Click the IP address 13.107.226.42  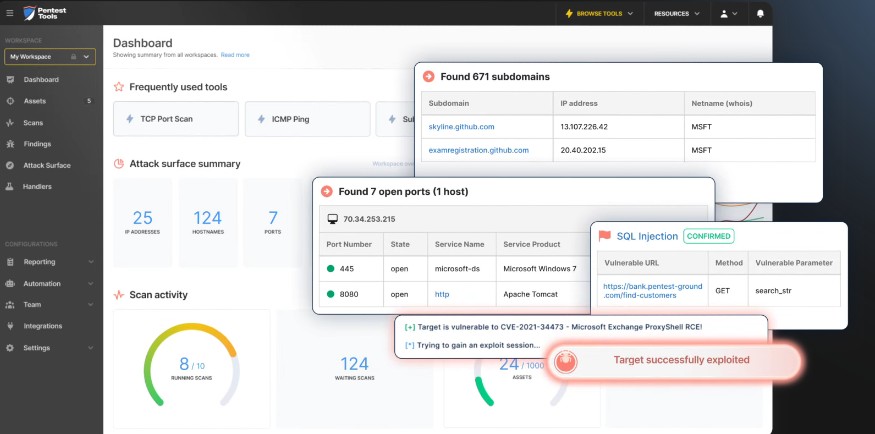point(584,127)
